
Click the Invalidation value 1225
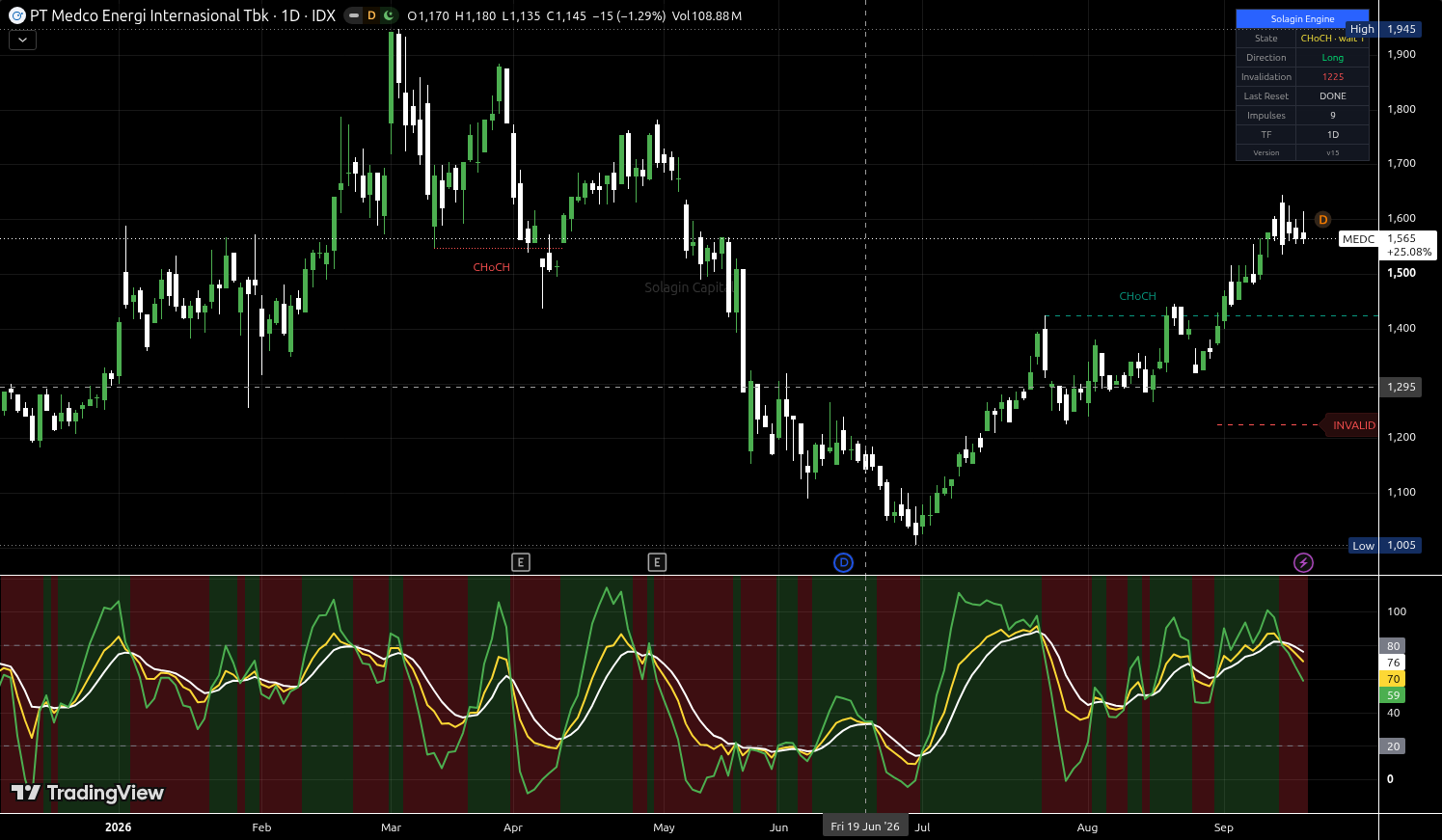(1332, 77)
